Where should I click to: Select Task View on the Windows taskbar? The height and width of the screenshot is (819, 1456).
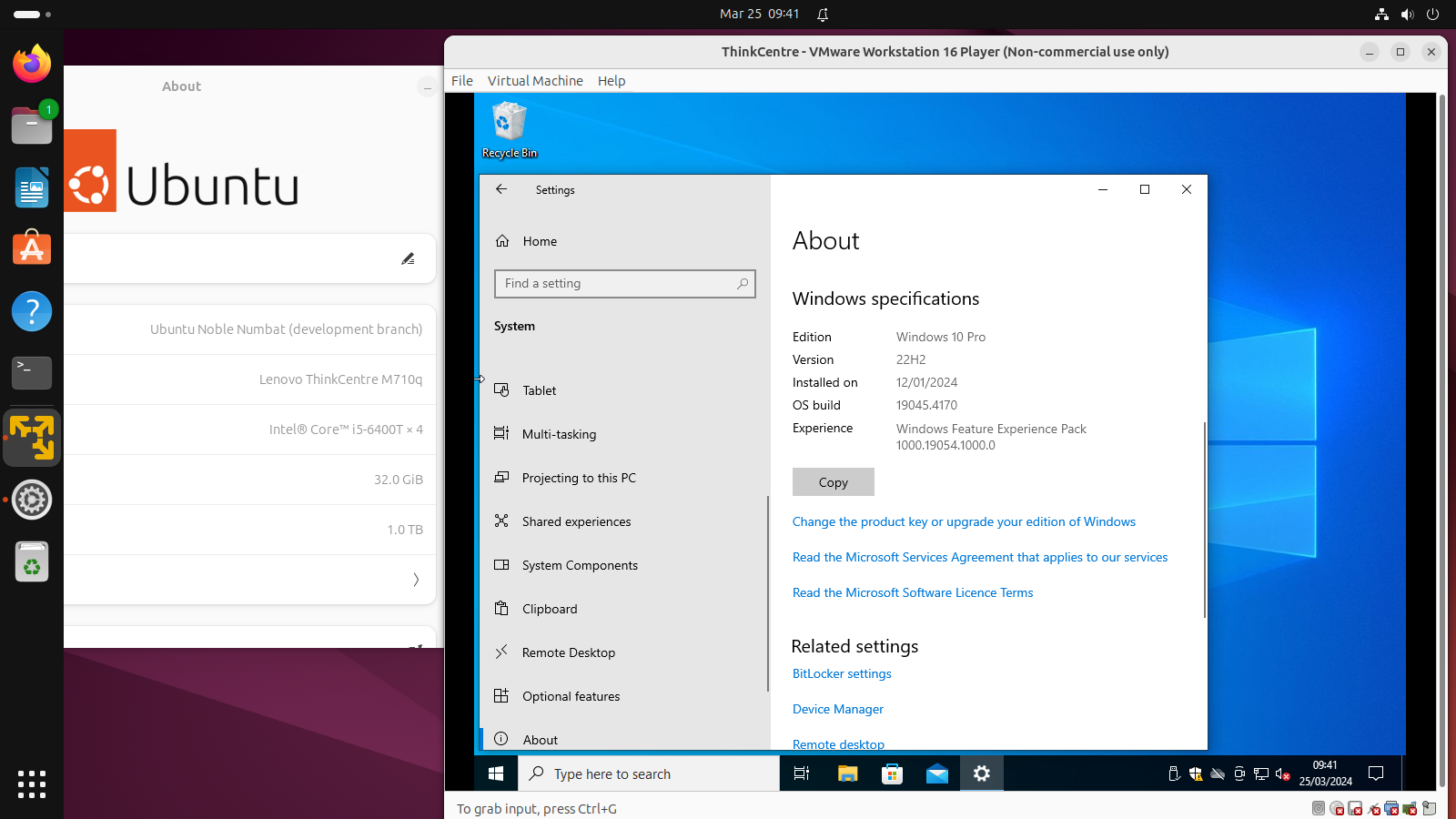pos(800,773)
